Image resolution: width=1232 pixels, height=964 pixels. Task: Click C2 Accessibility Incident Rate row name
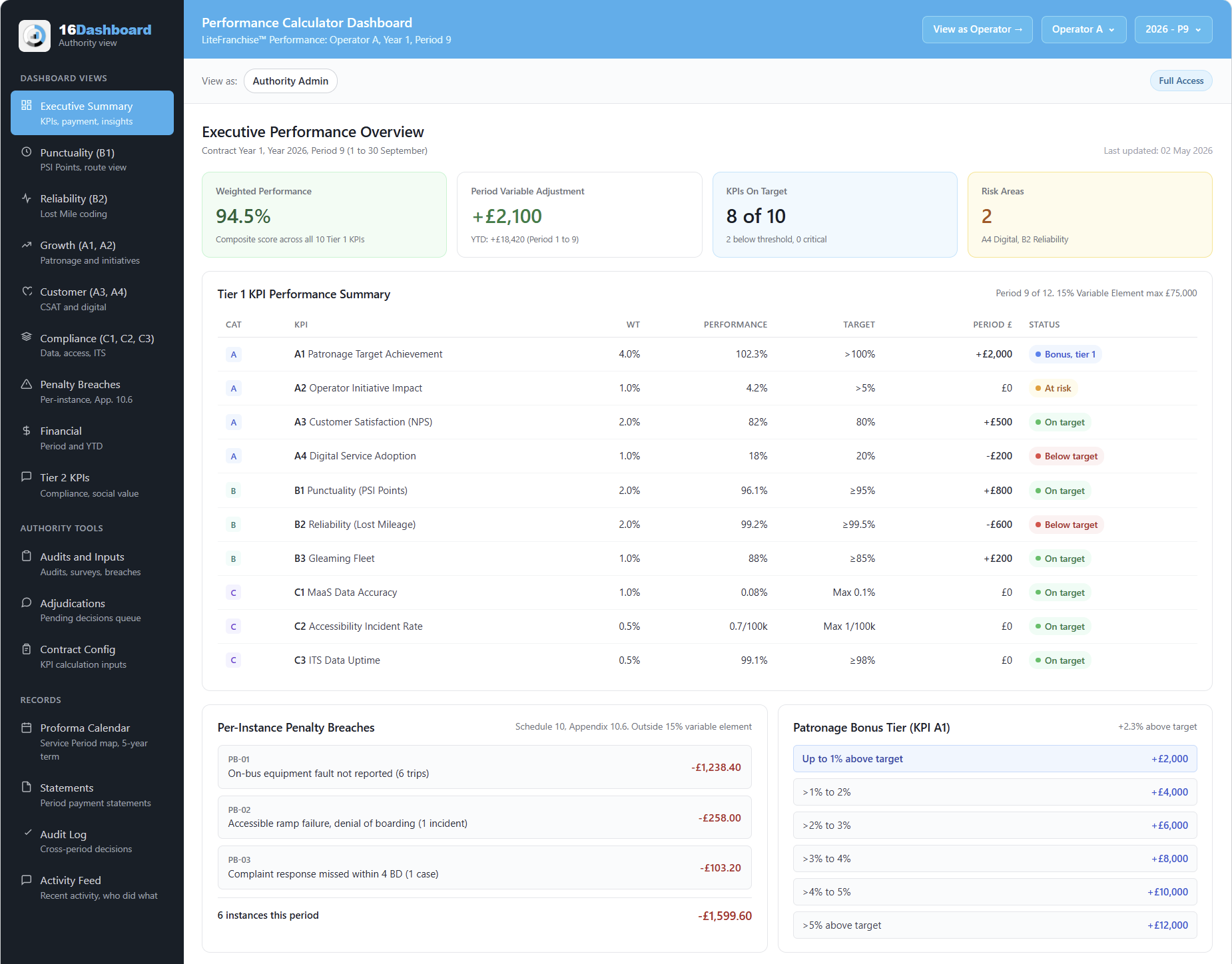pos(358,626)
